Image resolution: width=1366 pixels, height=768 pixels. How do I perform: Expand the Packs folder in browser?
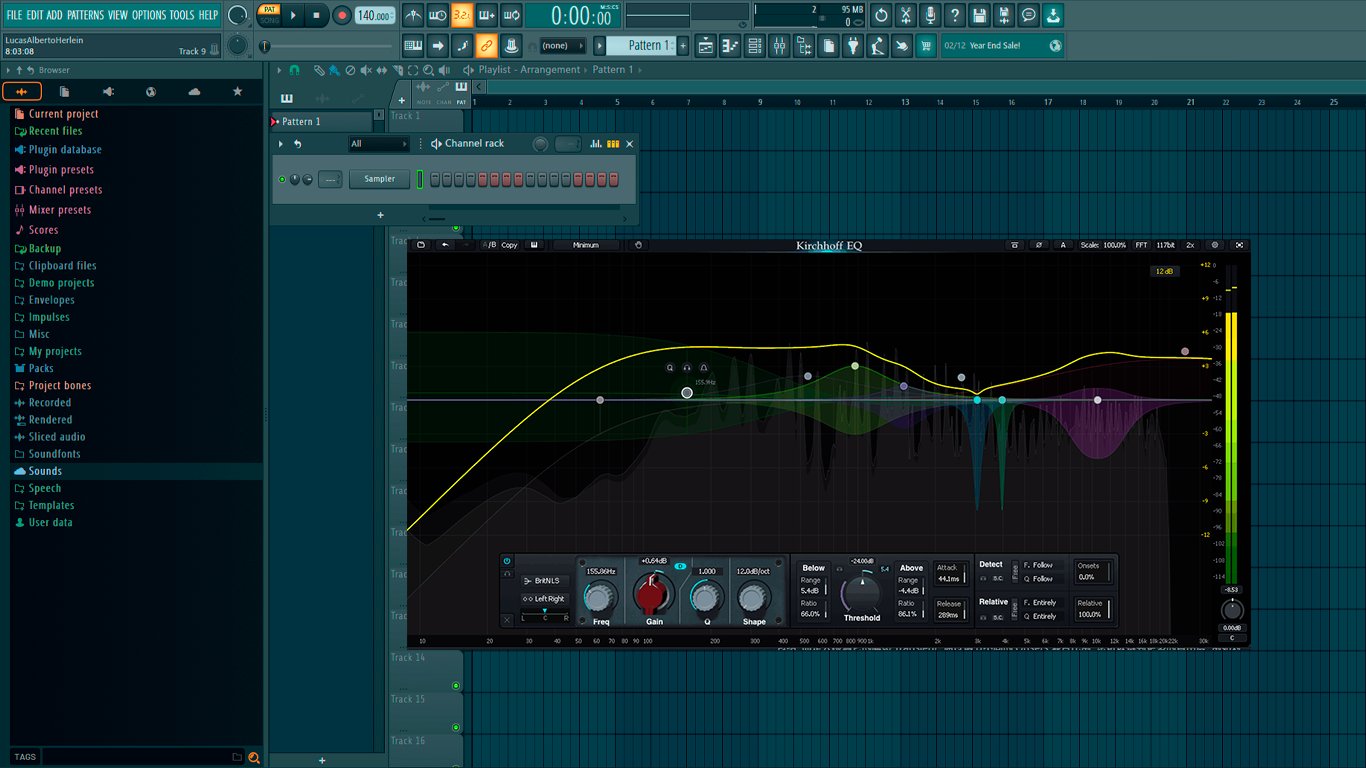point(40,368)
